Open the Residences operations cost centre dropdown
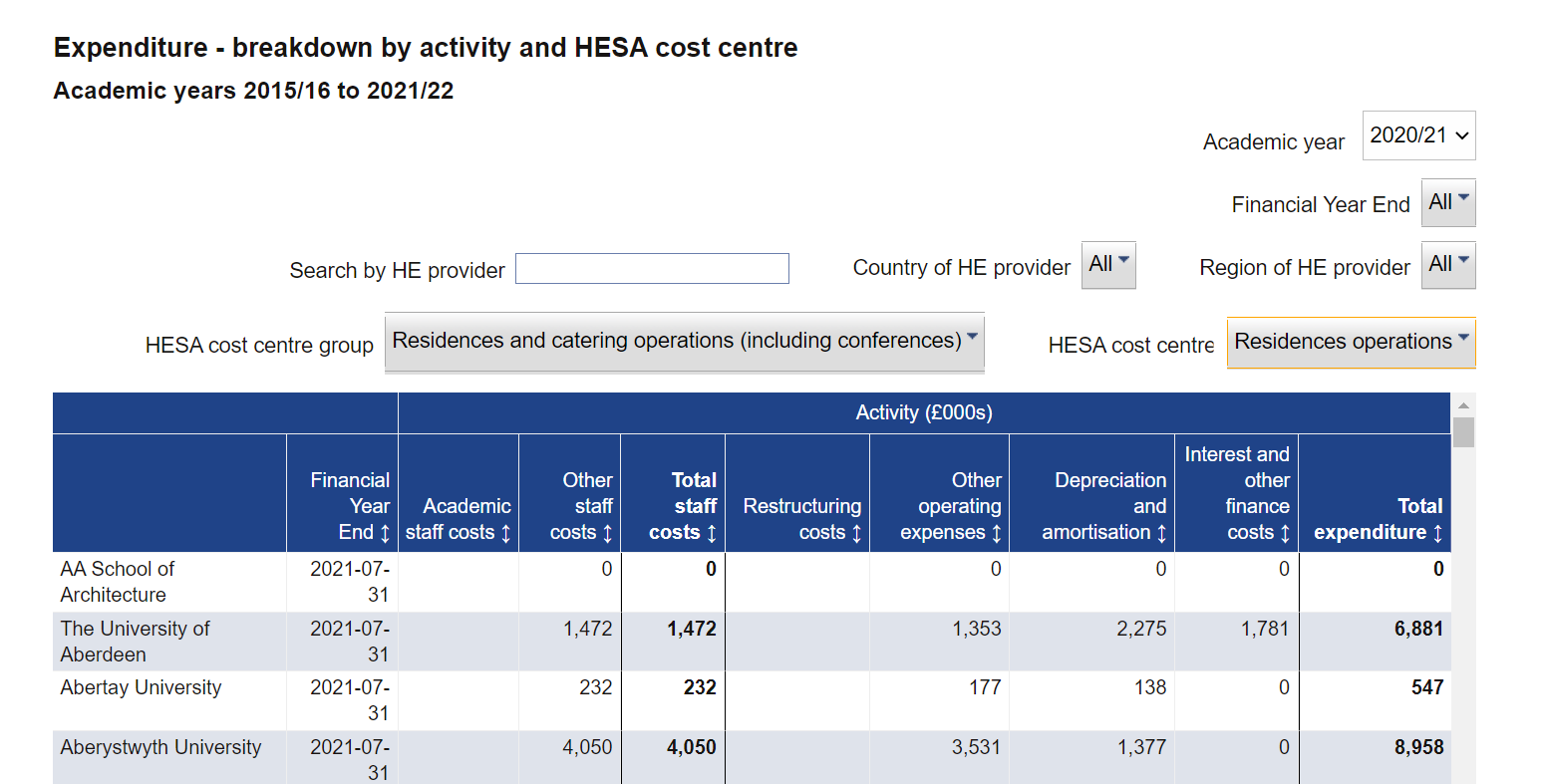This screenshot has height=784, width=1546. click(1351, 343)
